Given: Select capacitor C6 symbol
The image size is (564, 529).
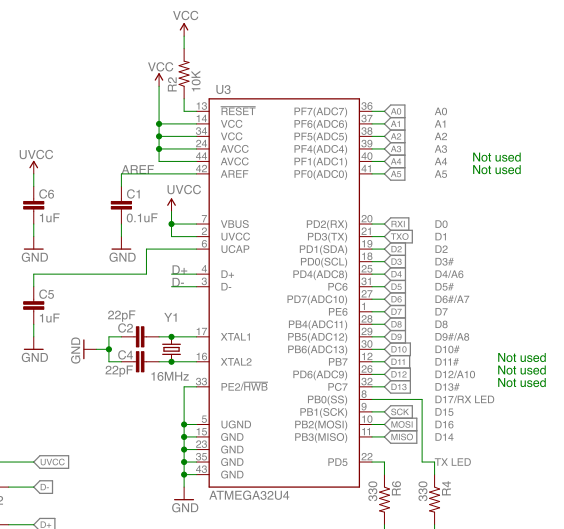Looking at the screenshot, I should click(x=33, y=205).
